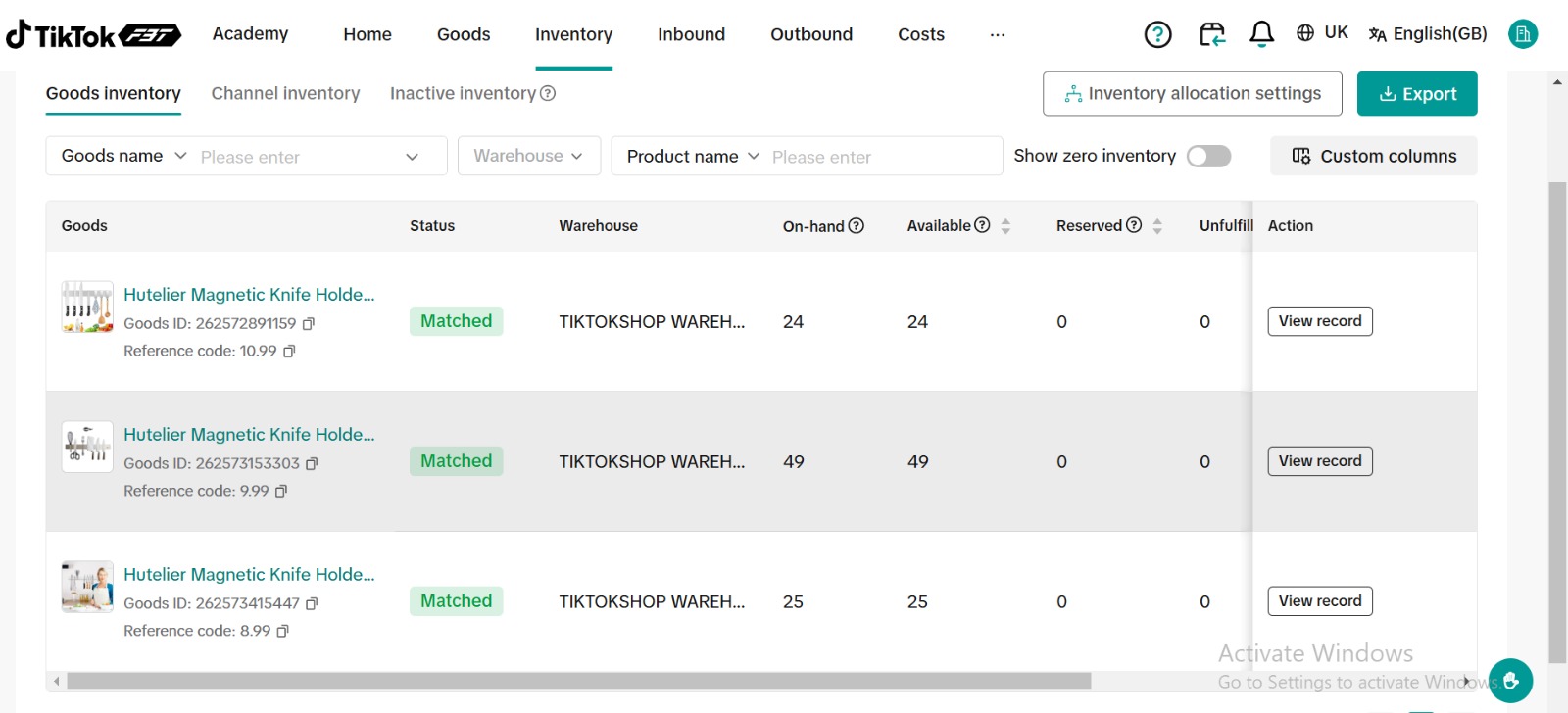Copy Goods ID 262572891159
The image size is (1568, 713).
(309, 323)
